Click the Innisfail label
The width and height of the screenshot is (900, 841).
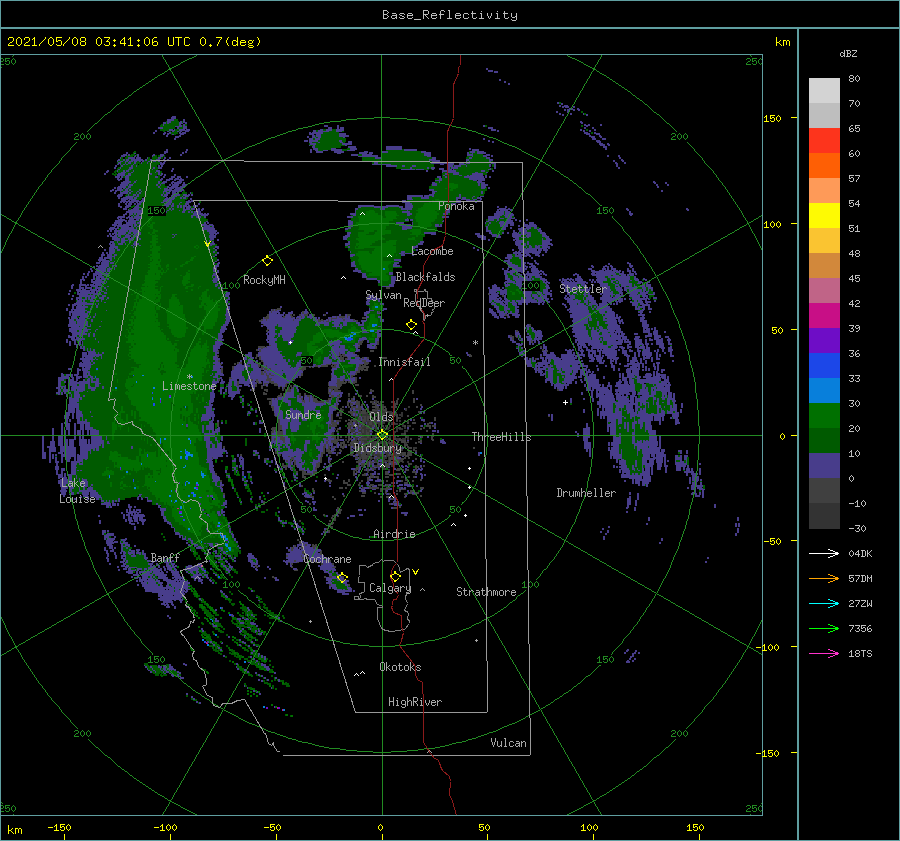coord(404,362)
